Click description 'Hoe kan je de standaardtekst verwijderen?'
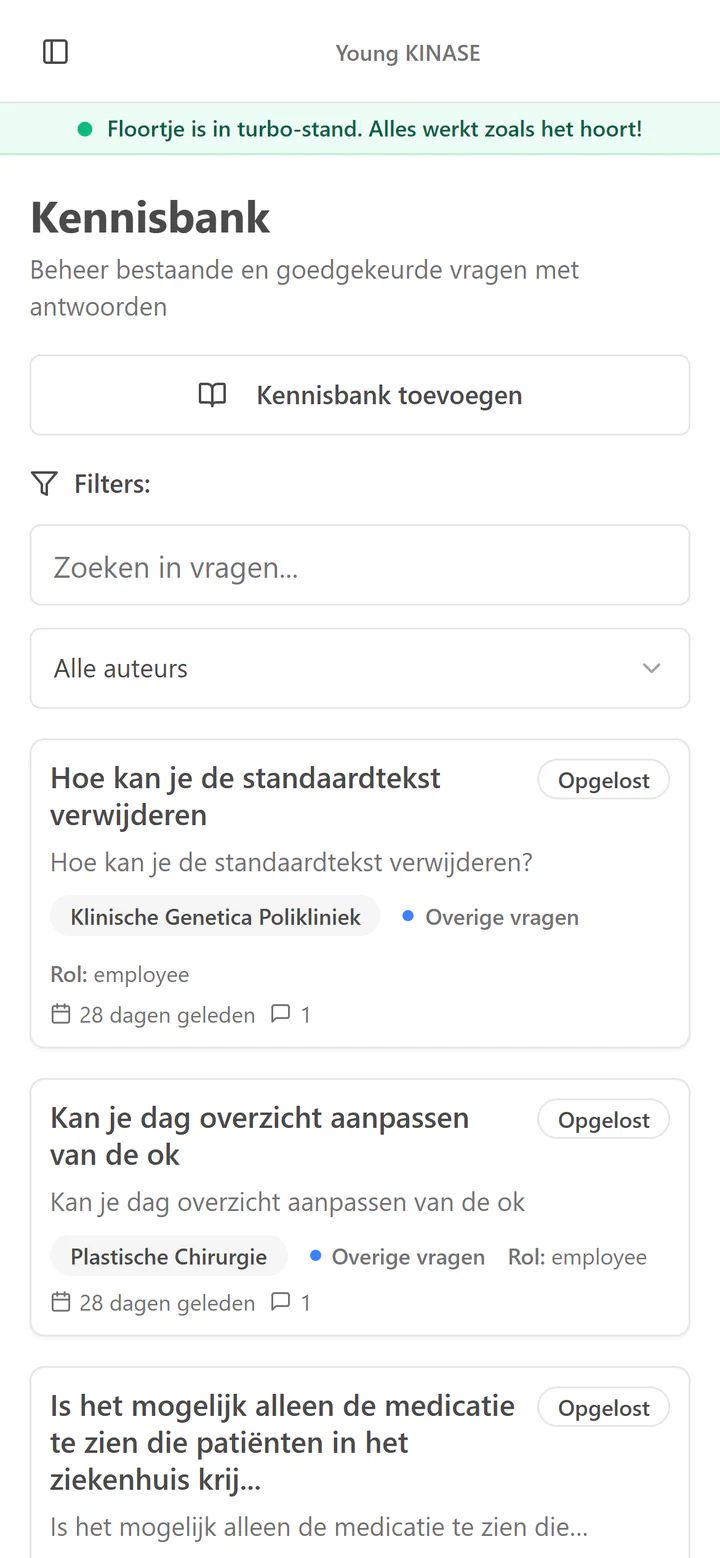This screenshot has height=1558, width=720. (x=291, y=862)
